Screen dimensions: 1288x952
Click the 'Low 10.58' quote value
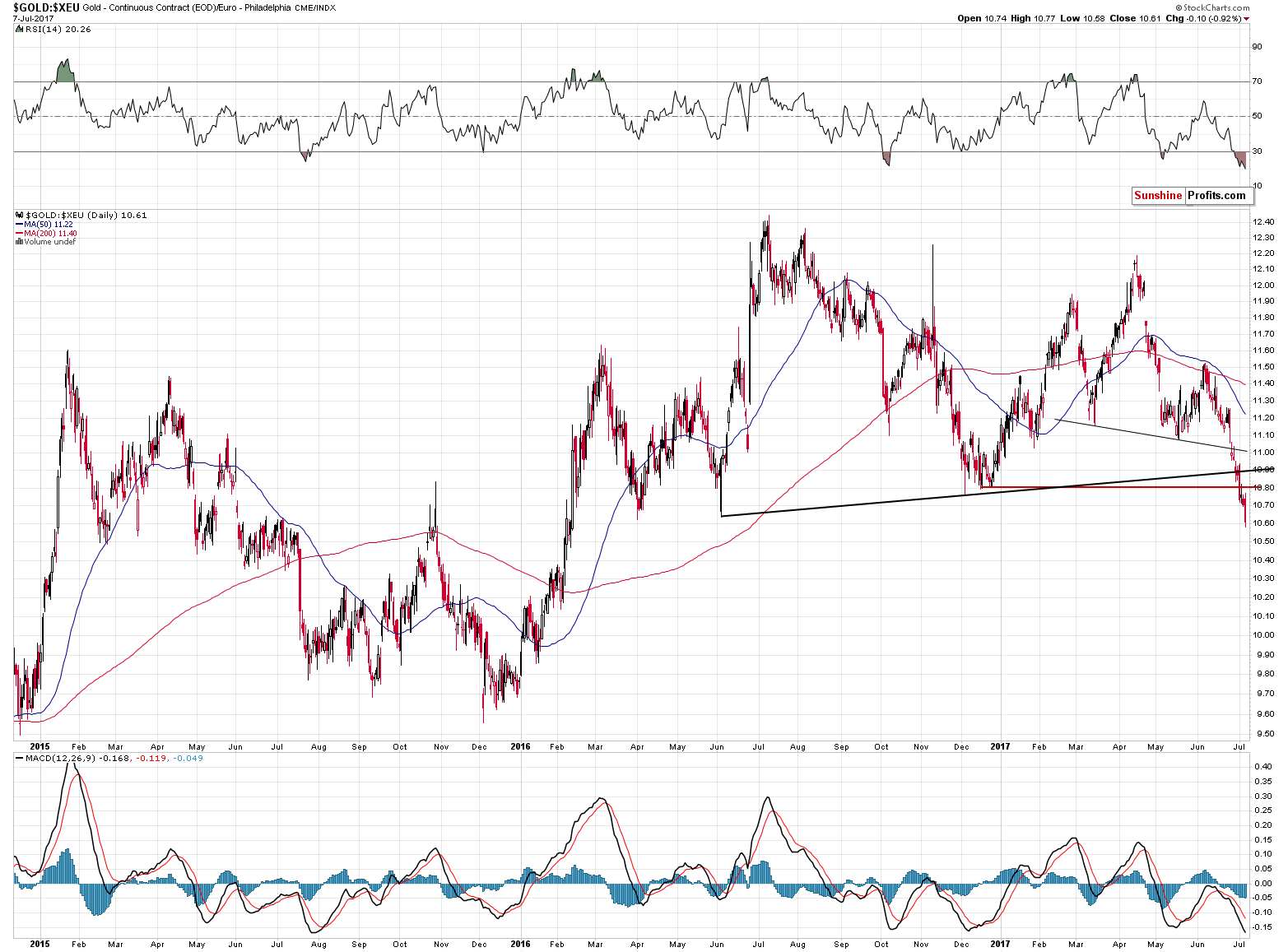point(1082,18)
